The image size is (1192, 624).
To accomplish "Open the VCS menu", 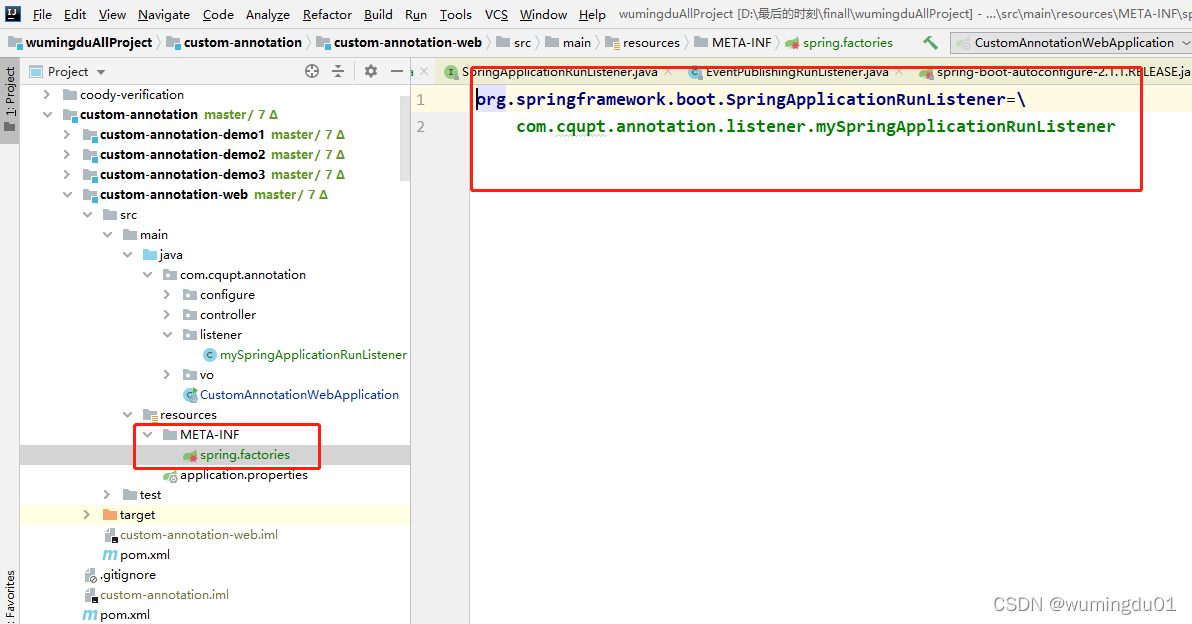I will click(x=496, y=14).
